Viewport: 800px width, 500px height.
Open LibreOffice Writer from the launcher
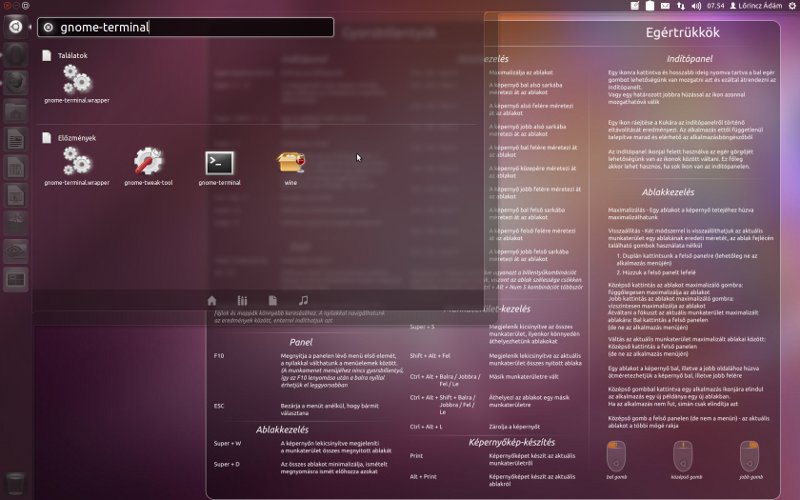(15, 139)
